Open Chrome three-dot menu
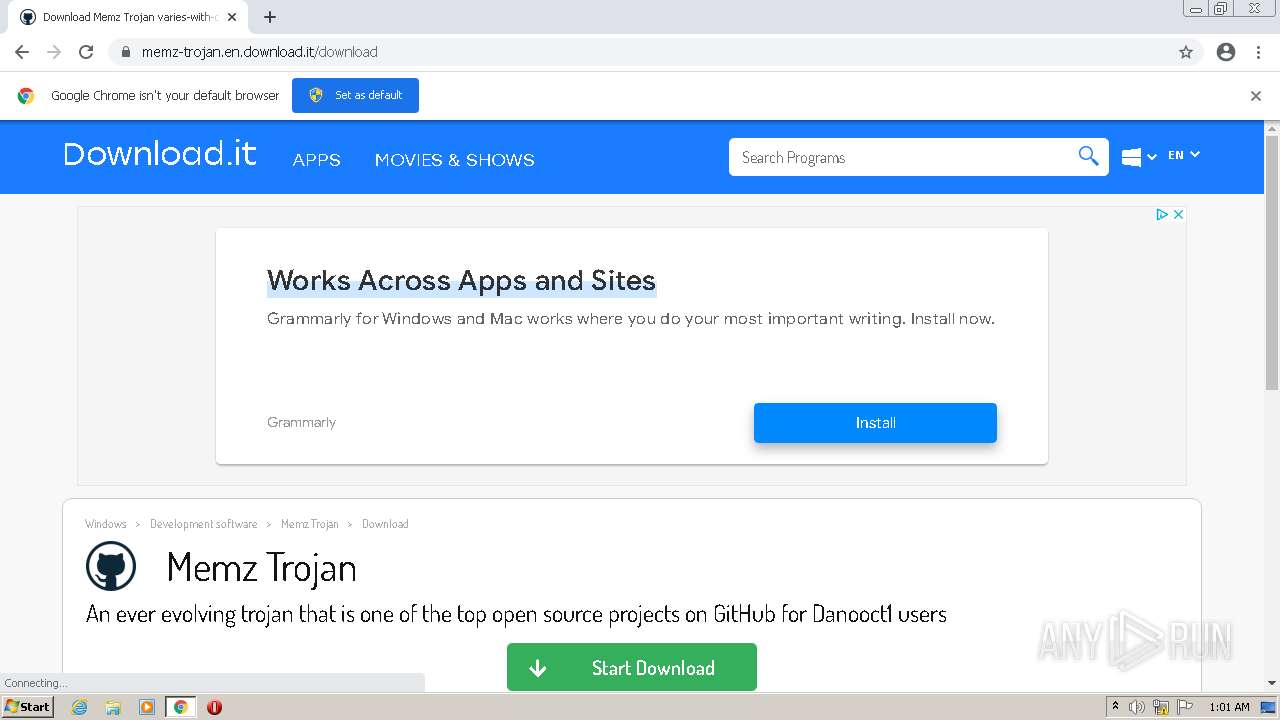Screen dimensions: 1280x720 [x=1258, y=52]
